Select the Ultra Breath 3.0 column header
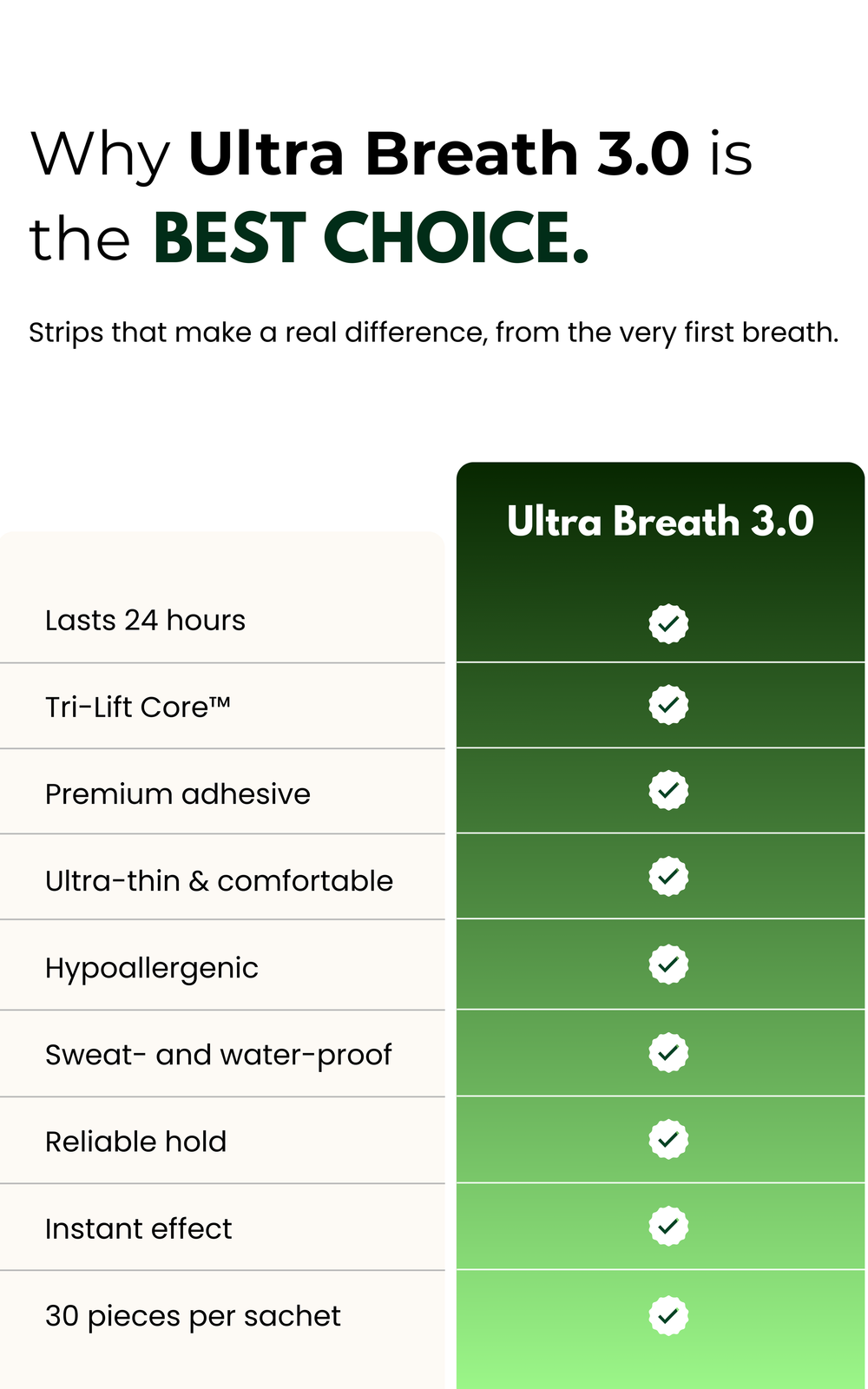Viewport: 868px width, 1389px height. (x=661, y=522)
